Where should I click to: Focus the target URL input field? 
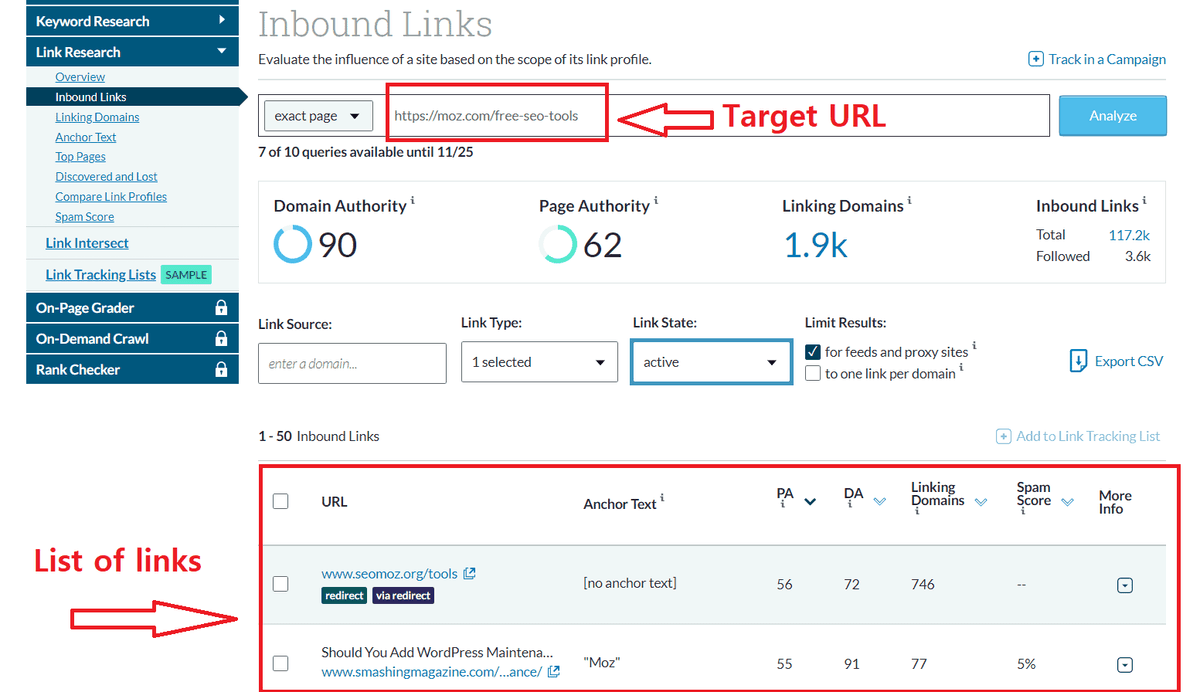(x=718, y=116)
